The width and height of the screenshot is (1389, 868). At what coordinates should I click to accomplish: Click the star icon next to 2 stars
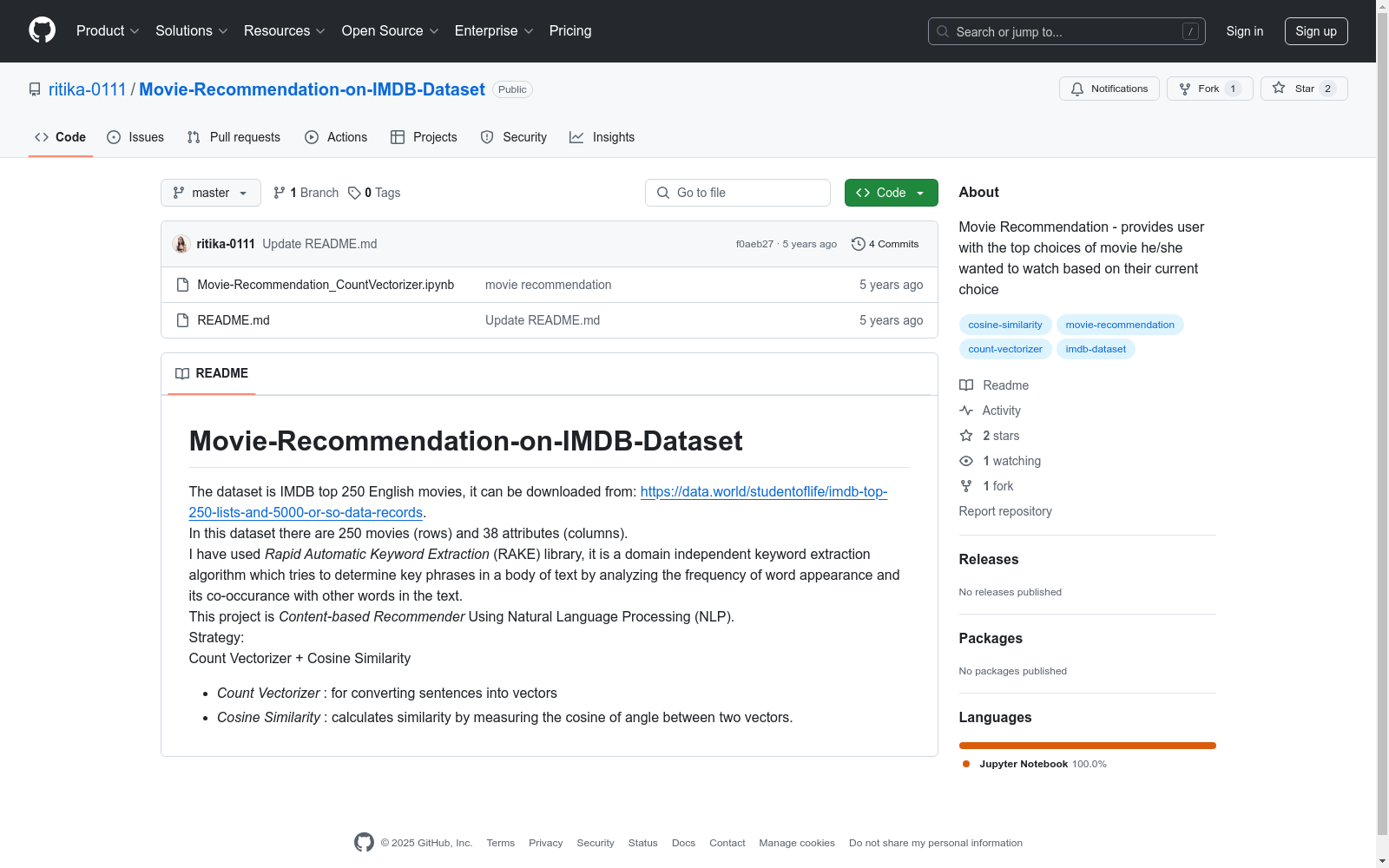coord(966,436)
